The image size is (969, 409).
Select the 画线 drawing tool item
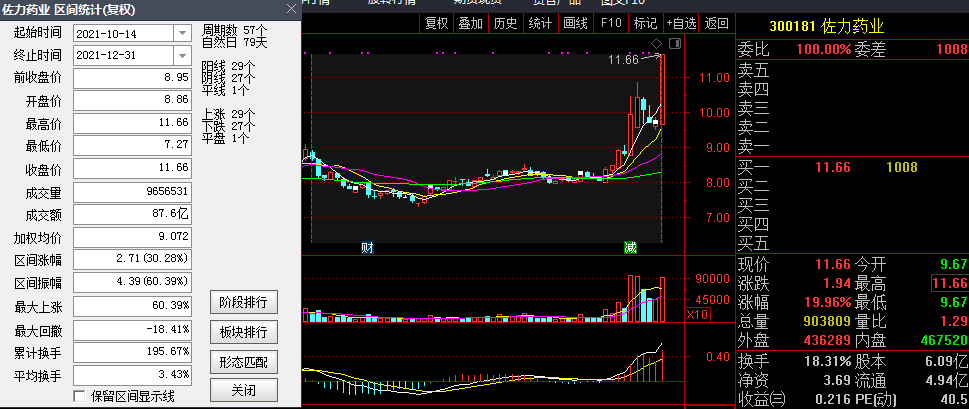[x=575, y=23]
